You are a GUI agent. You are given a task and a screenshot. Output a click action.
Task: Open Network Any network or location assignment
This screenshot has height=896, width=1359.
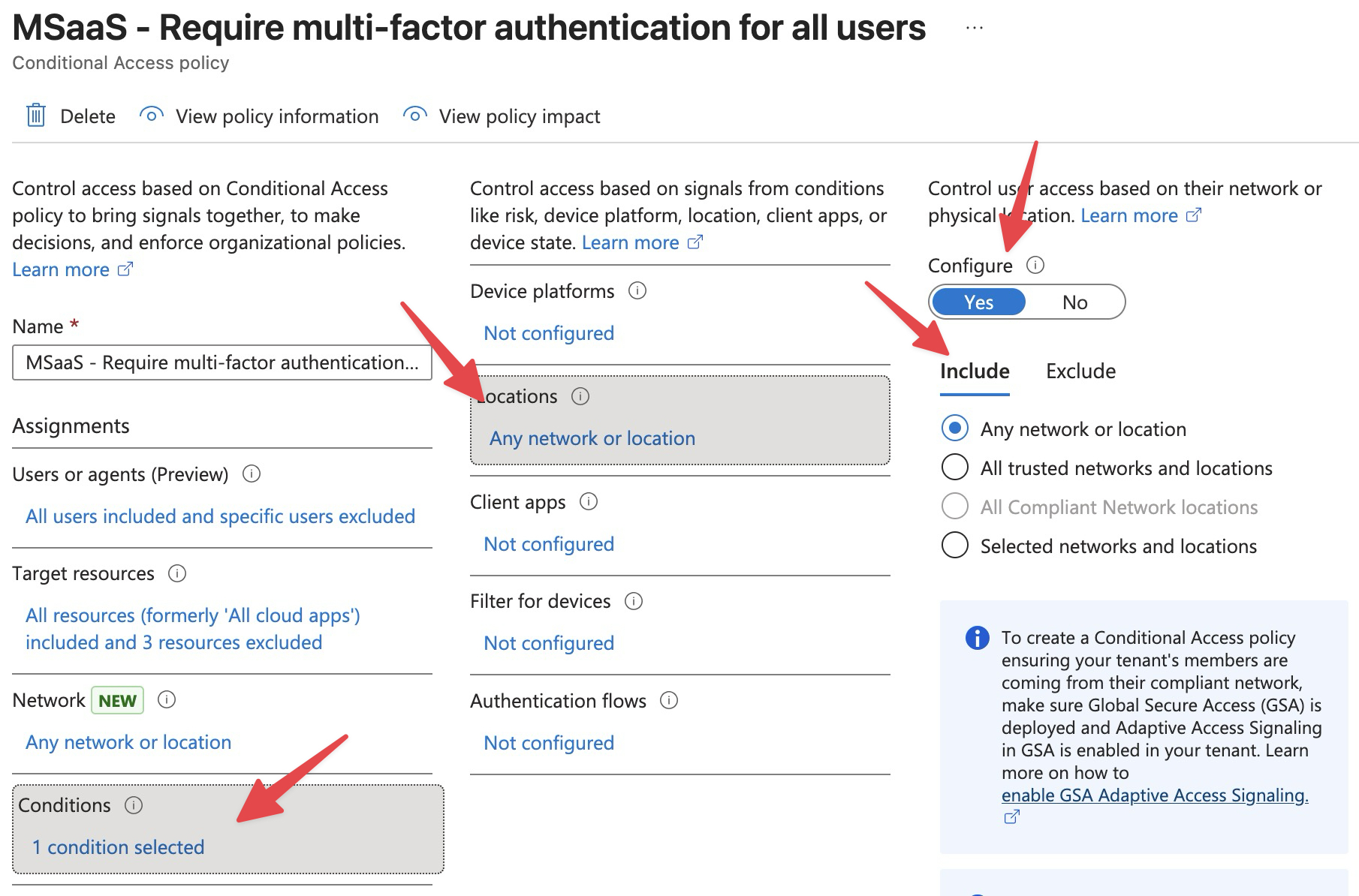[x=128, y=742]
